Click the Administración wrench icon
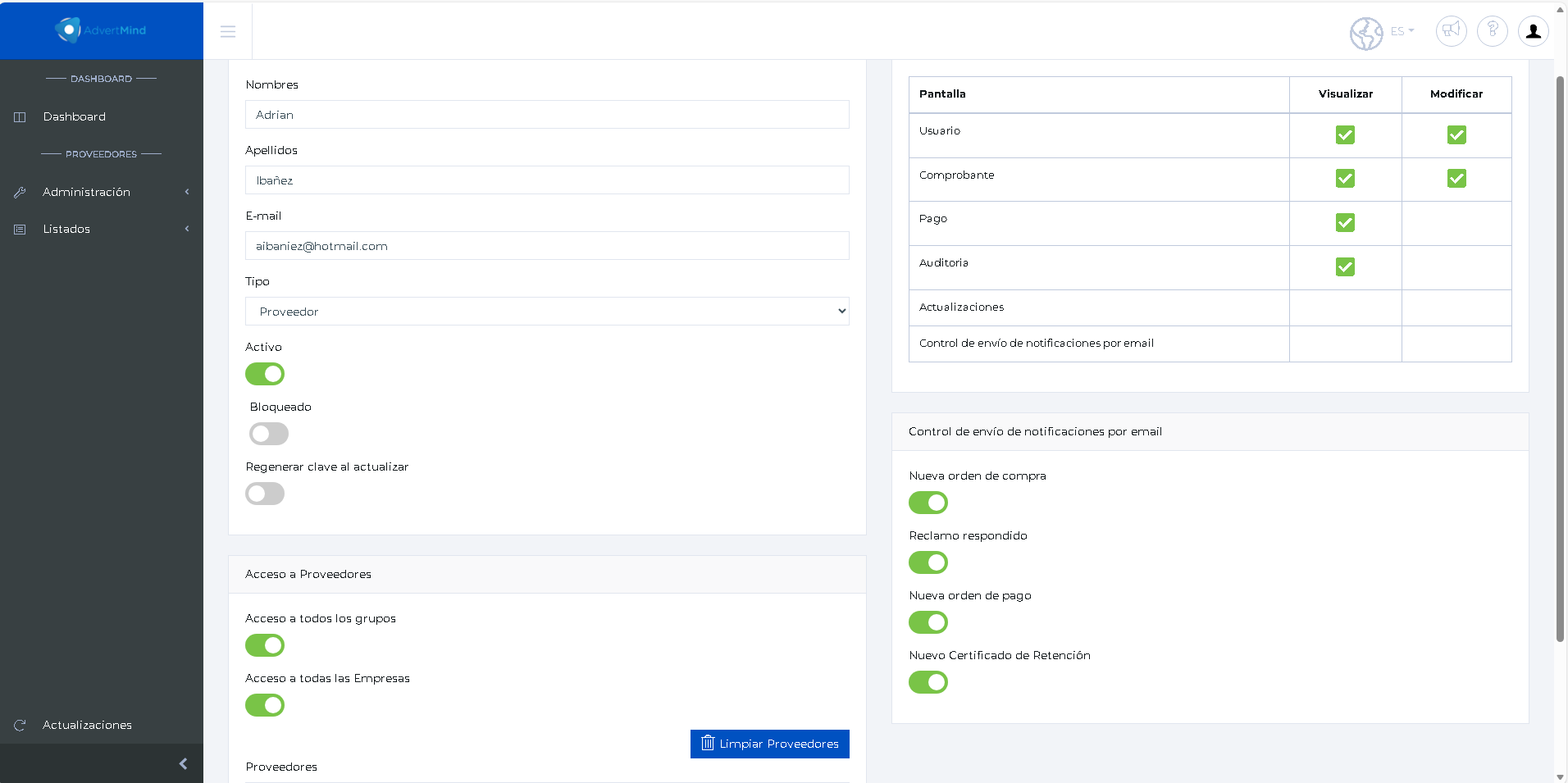Image resolution: width=1568 pixels, height=783 pixels. pyautogui.click(x=20, y=193)
